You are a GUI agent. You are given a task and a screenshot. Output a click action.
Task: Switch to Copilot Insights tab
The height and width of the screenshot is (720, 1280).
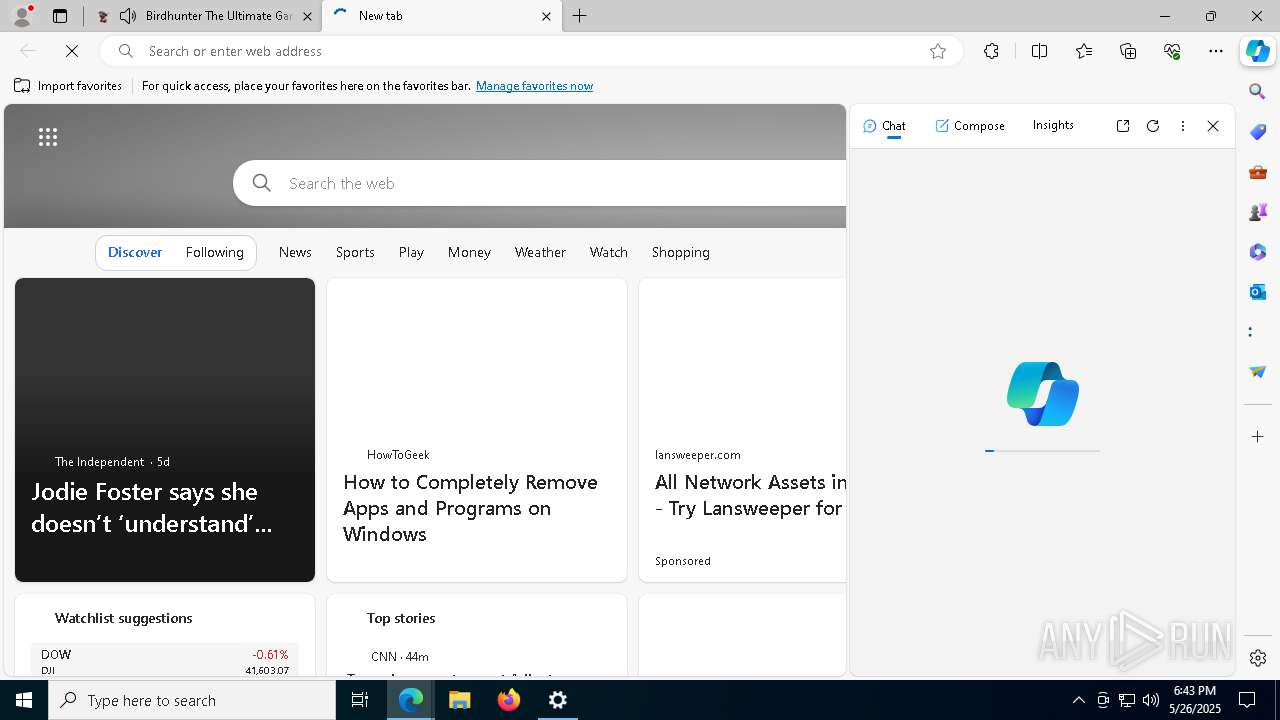point(1053,125)
